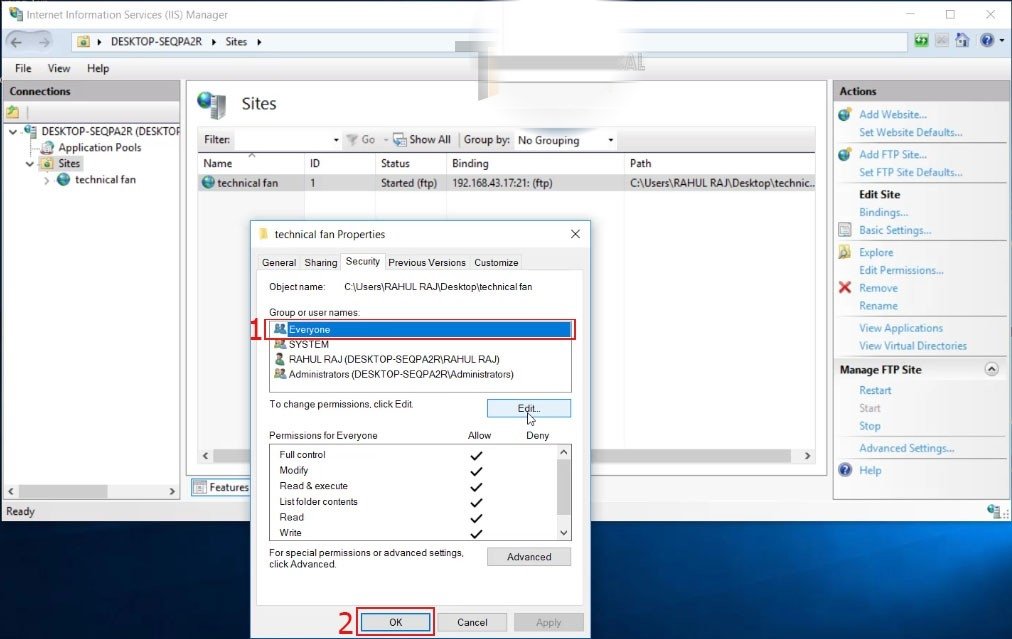Screen dimensions: 1012x639
Task: Click permissions list scroll down arrow
Action: coord(563,532)
